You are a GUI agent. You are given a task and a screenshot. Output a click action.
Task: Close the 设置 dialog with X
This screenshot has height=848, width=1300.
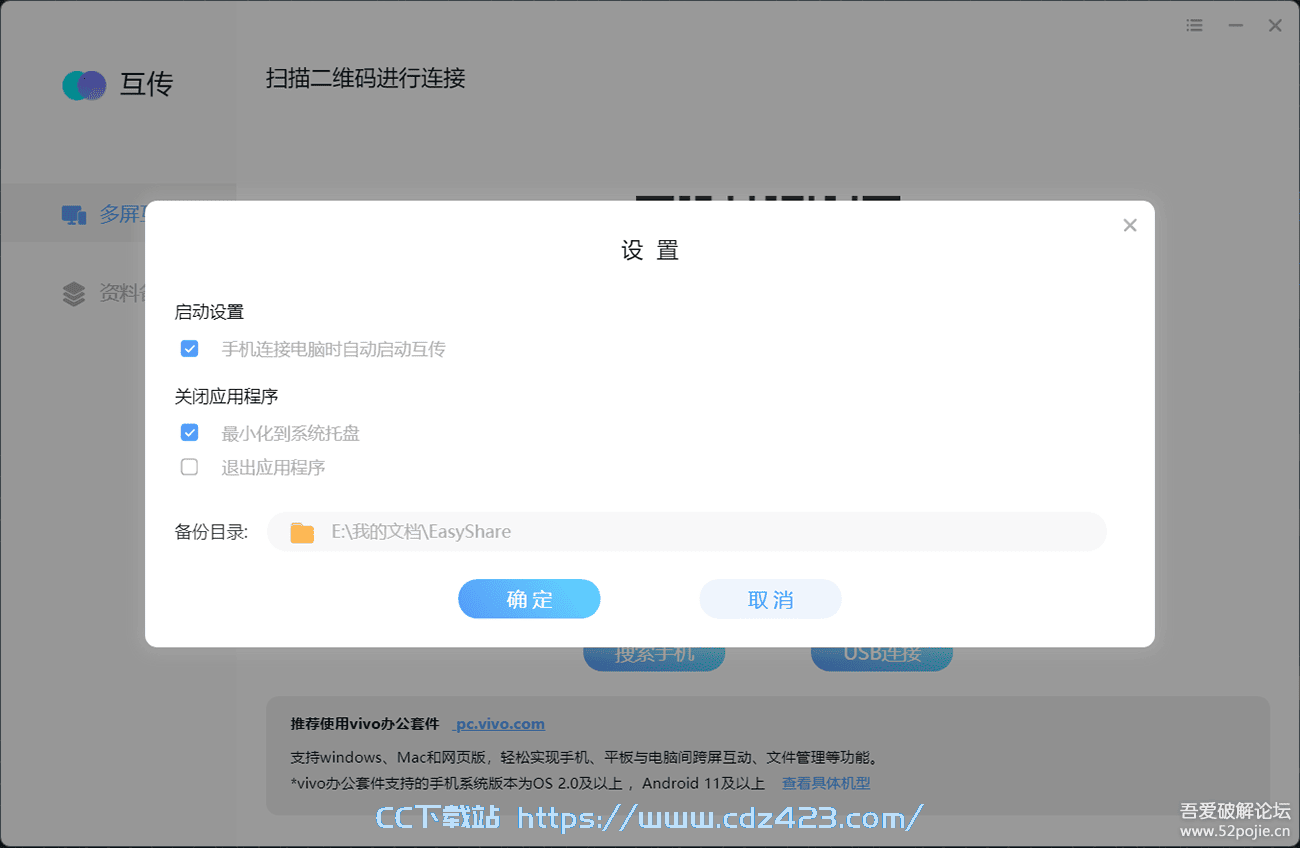tap(1130, 225)
